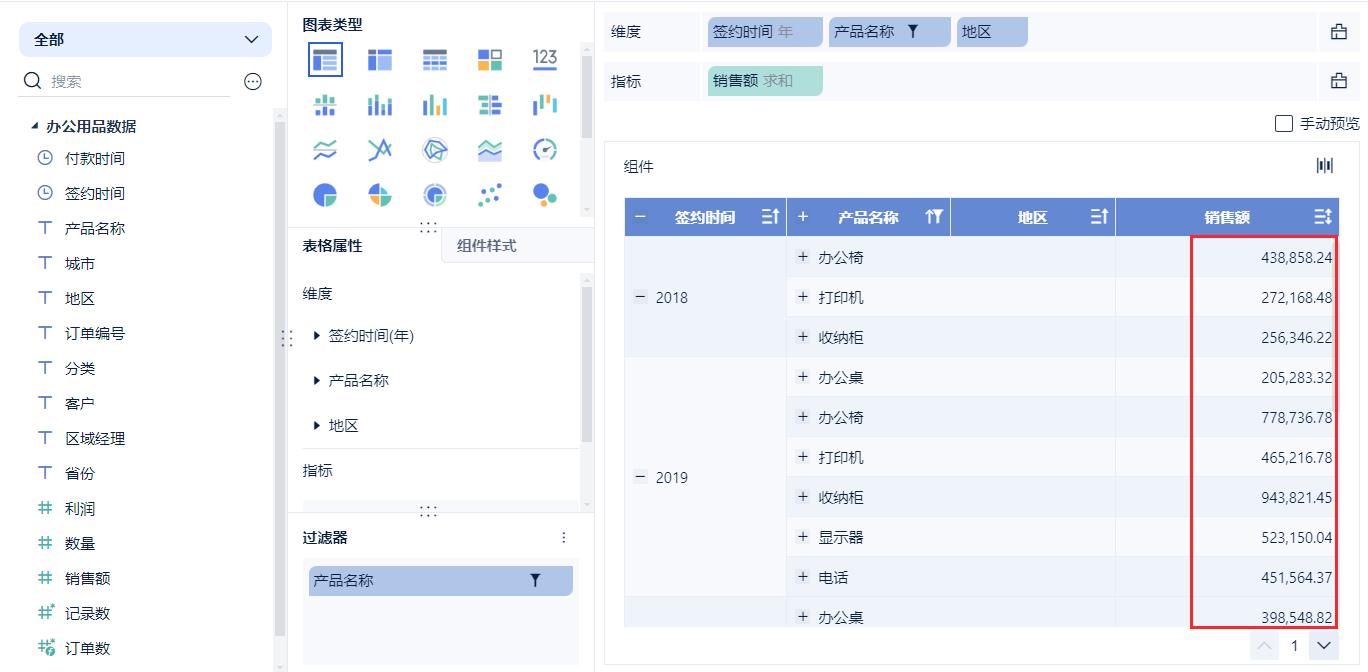Click the toolbox icon on 维度 row
This screenshot has width=1368, height=672.
point(1339,32)
